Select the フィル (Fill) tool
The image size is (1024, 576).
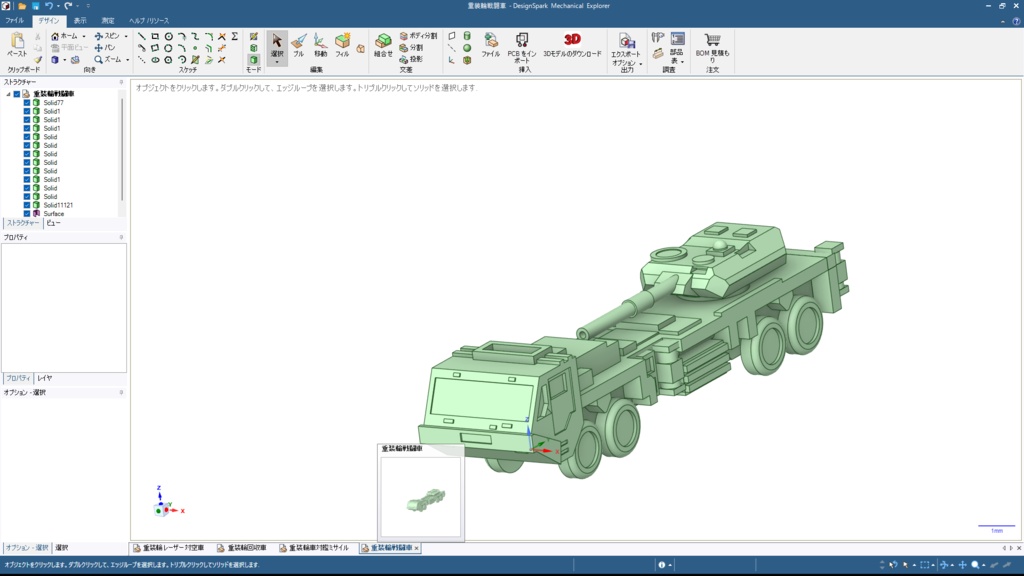(x=342, y=45)
